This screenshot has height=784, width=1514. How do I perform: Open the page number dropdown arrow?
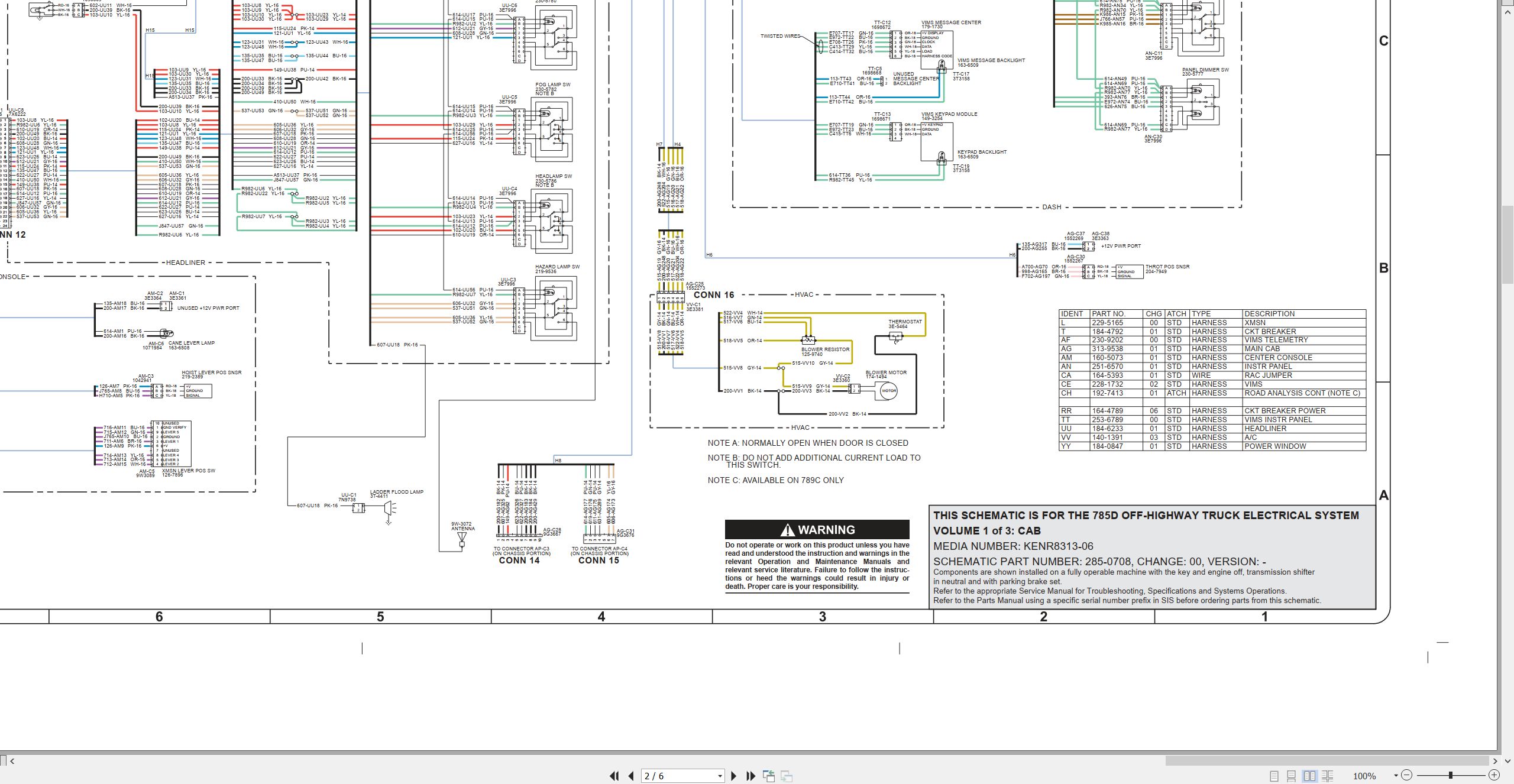point(720,776)
